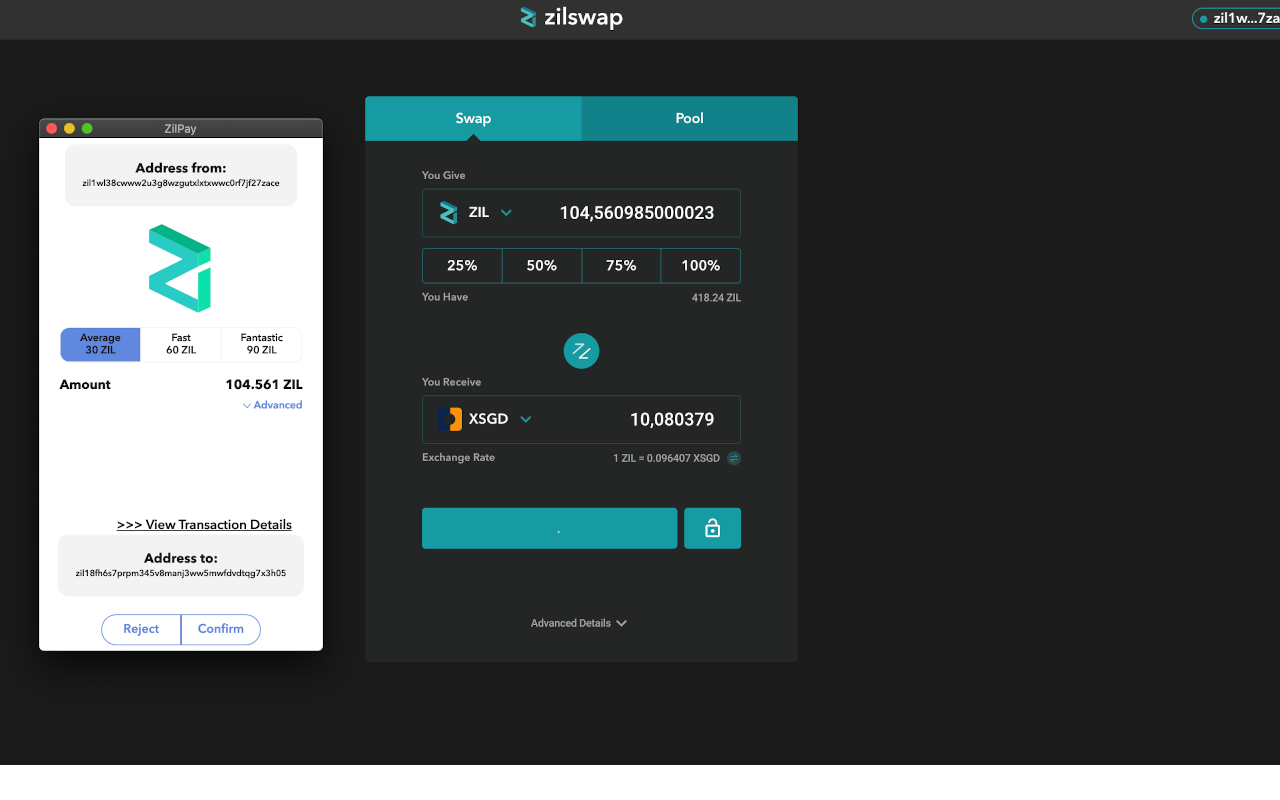Viewport: 1280px width, 800px height.
Task: Minimize the ZilPay window
Action: click(x=69, y=128)
